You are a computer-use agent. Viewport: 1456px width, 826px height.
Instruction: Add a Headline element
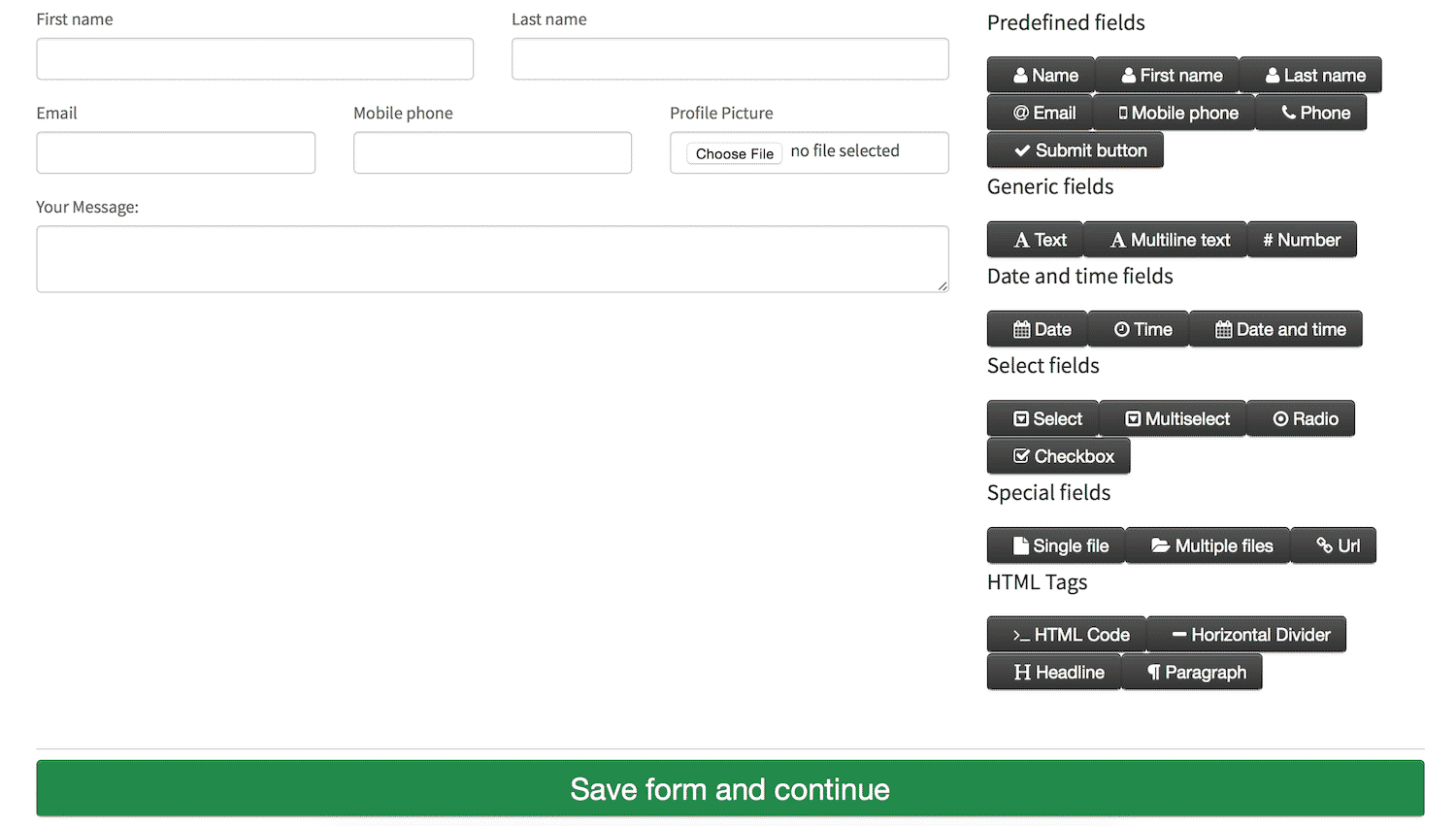coord(1053,672)
